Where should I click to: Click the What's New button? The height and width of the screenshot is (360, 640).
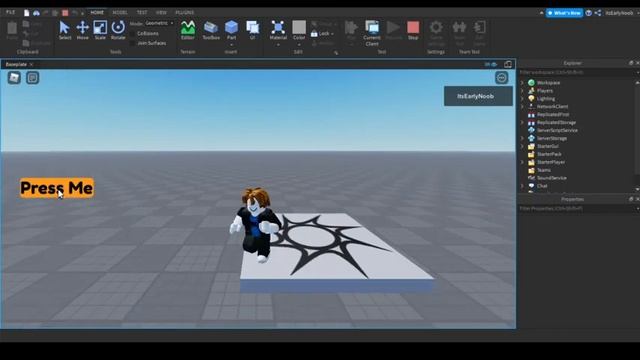click(564, 13)
